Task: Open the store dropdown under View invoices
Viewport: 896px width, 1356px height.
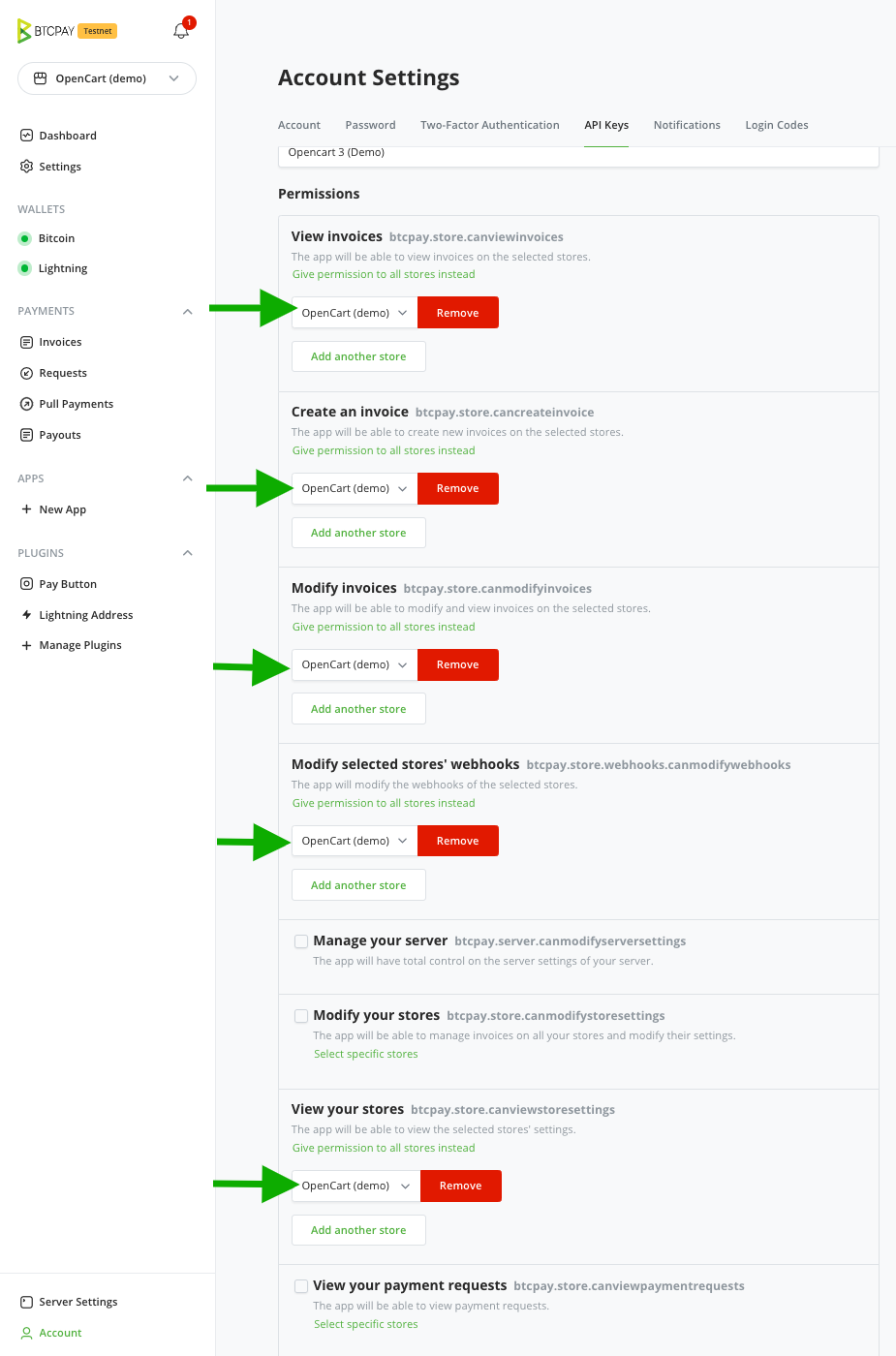Action: (354, 312)
